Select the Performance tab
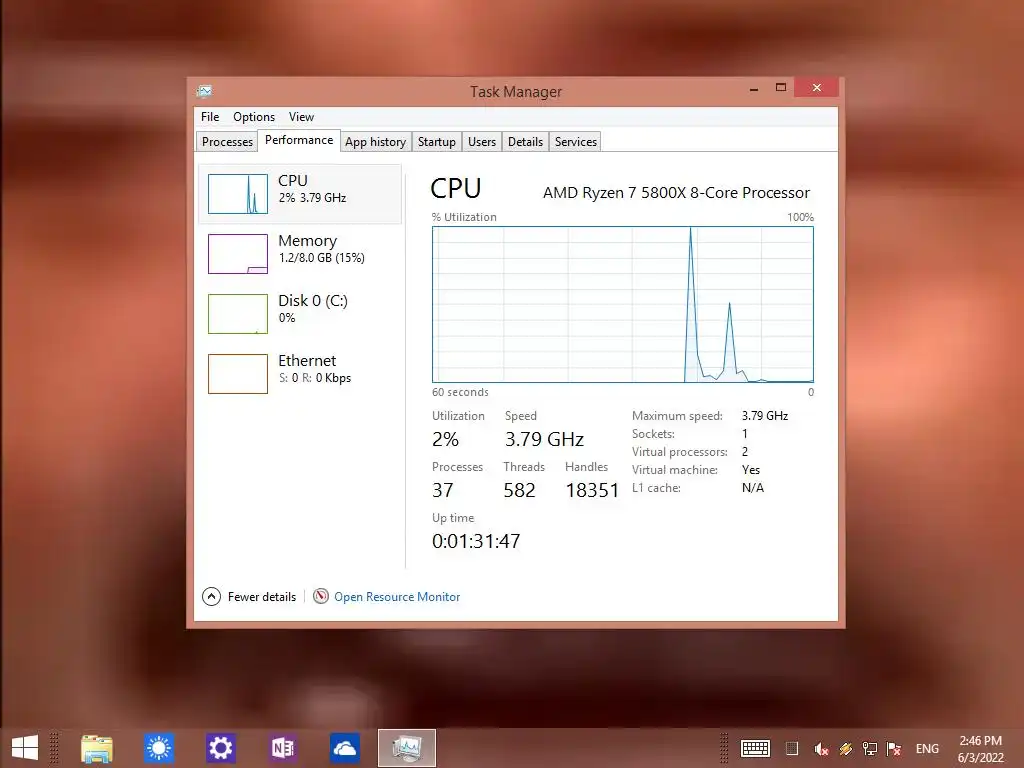 point(298,140)
